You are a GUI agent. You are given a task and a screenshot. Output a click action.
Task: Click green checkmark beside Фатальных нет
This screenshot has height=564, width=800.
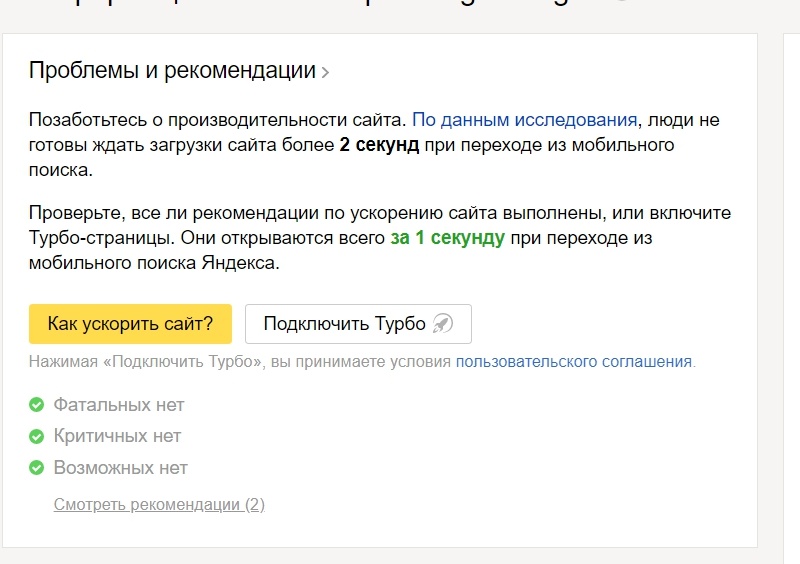point(37,405)
